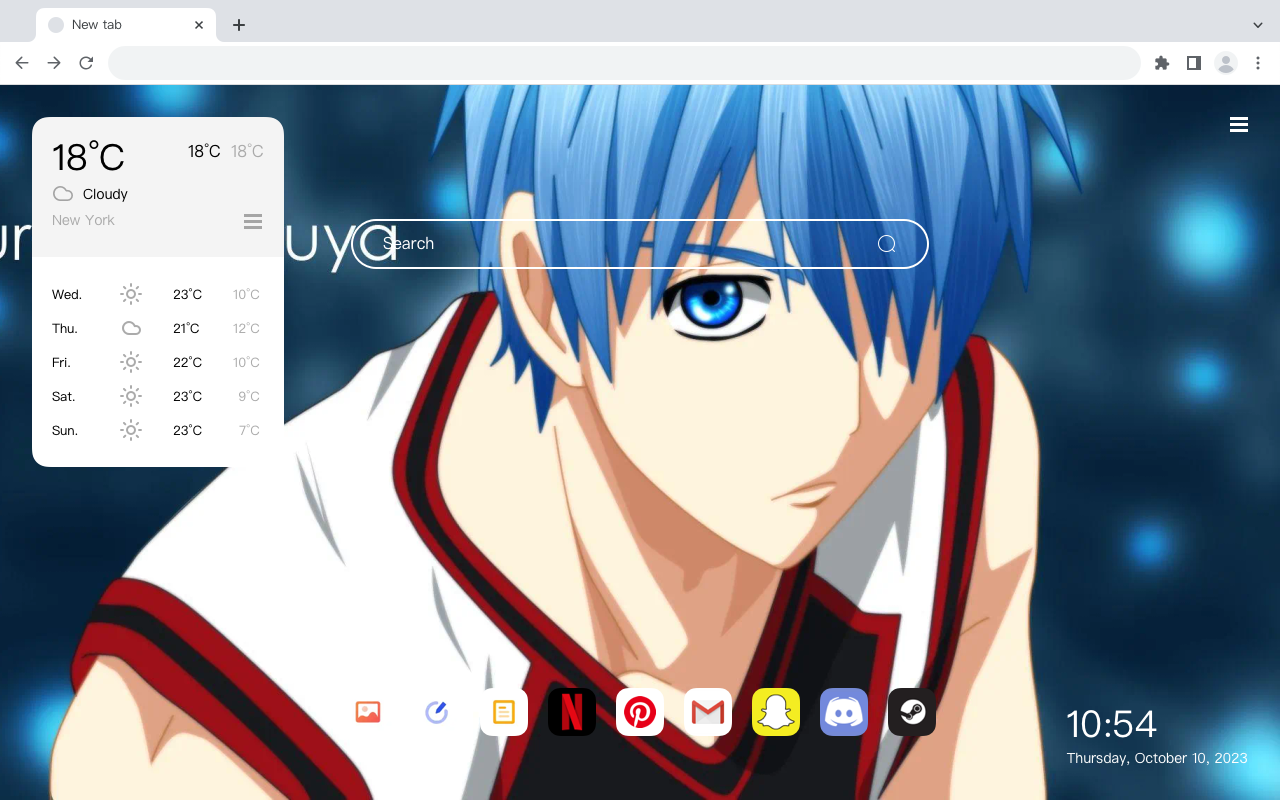Open the weather widget list menu icon
Viewport: 1280px width, 800px height.
(253, 221)
